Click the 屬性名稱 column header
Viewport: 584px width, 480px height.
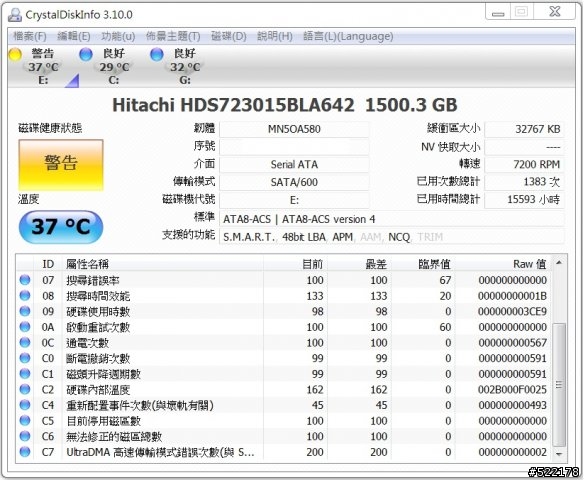coord(162,264)
